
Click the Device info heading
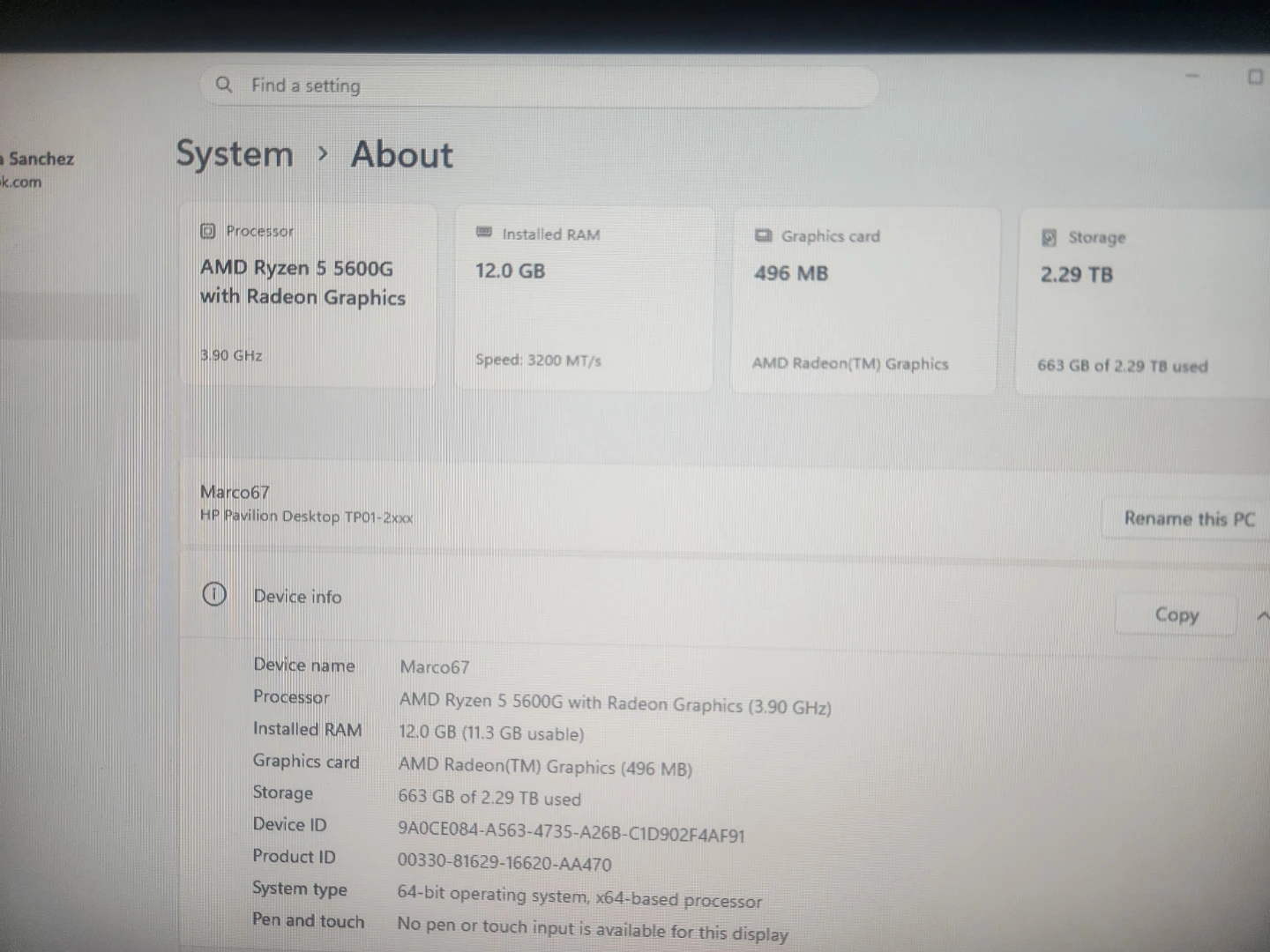click(x=297, y=597)
